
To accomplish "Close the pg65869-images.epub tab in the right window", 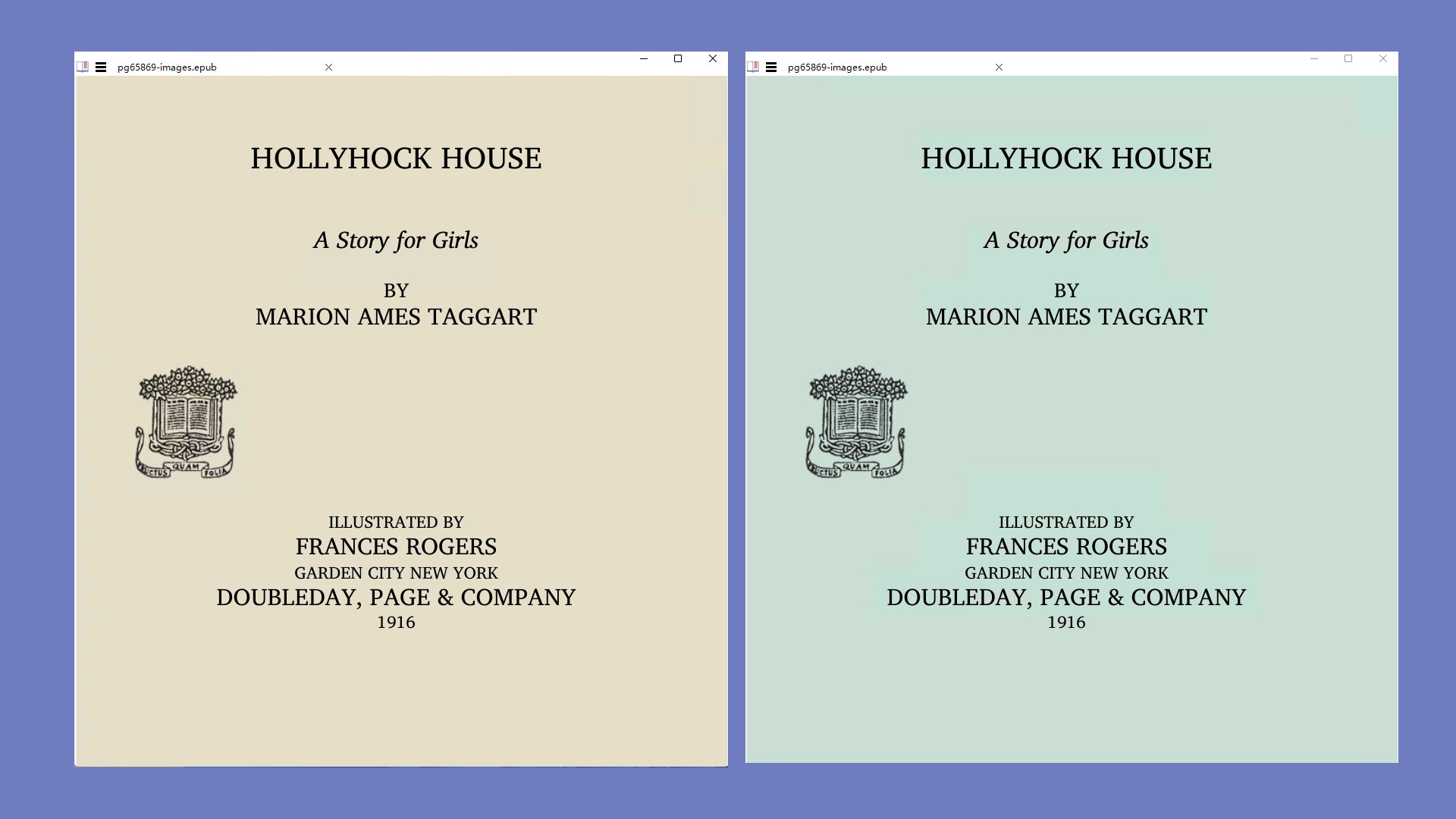I will 999,67.
